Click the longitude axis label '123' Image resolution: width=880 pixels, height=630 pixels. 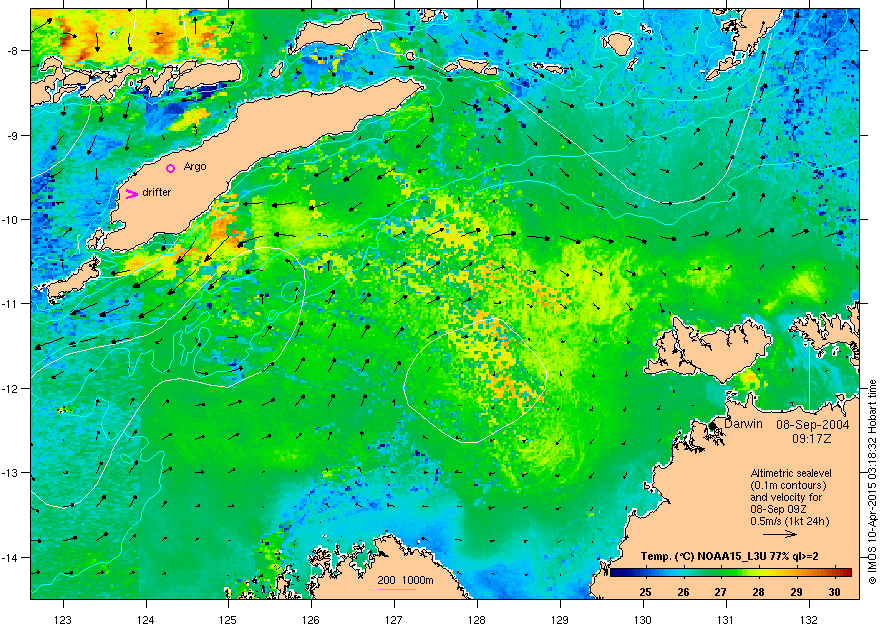(x=63, y=620)
